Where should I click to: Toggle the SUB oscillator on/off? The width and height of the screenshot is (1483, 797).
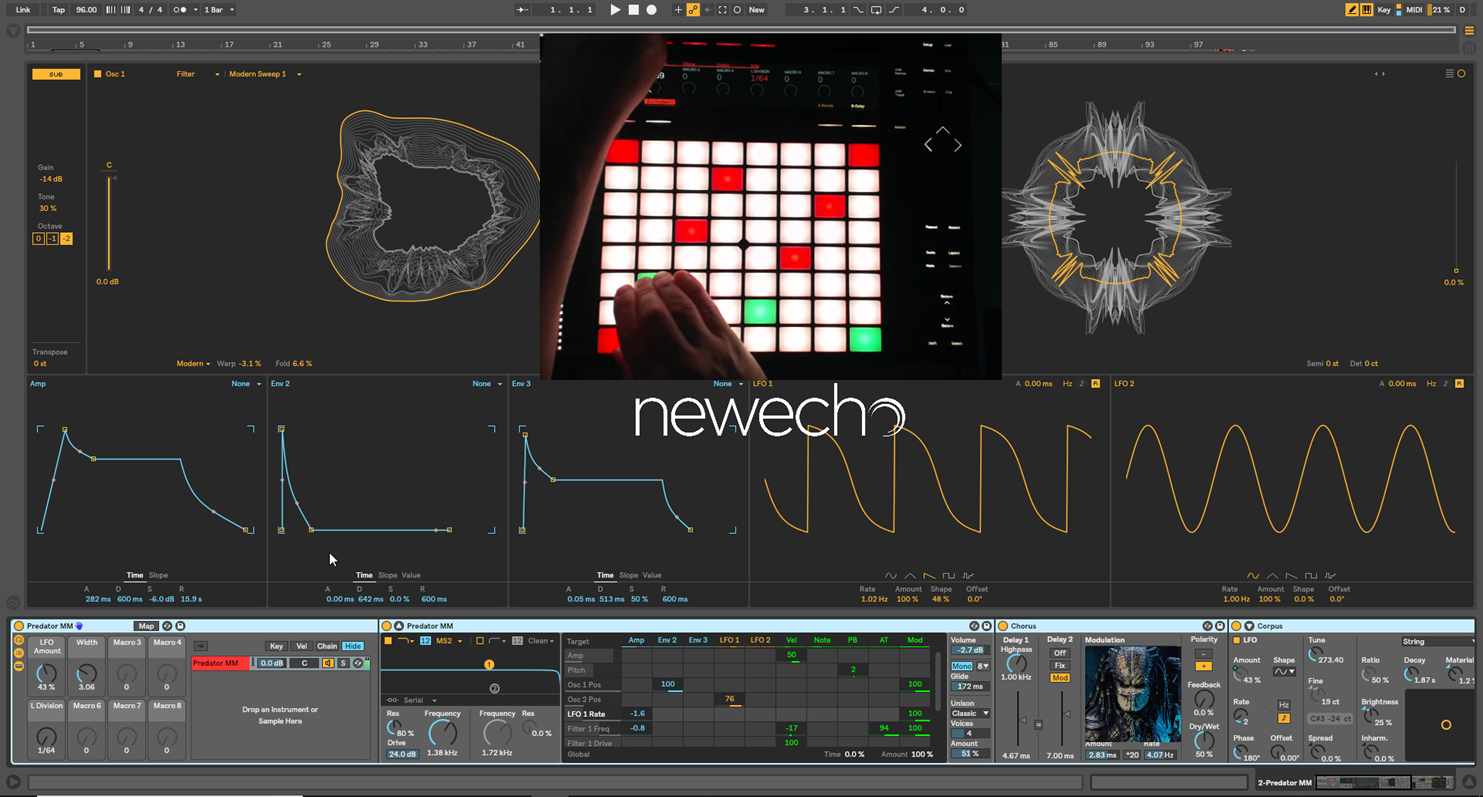pyautogui.click(x=56, y=74)
